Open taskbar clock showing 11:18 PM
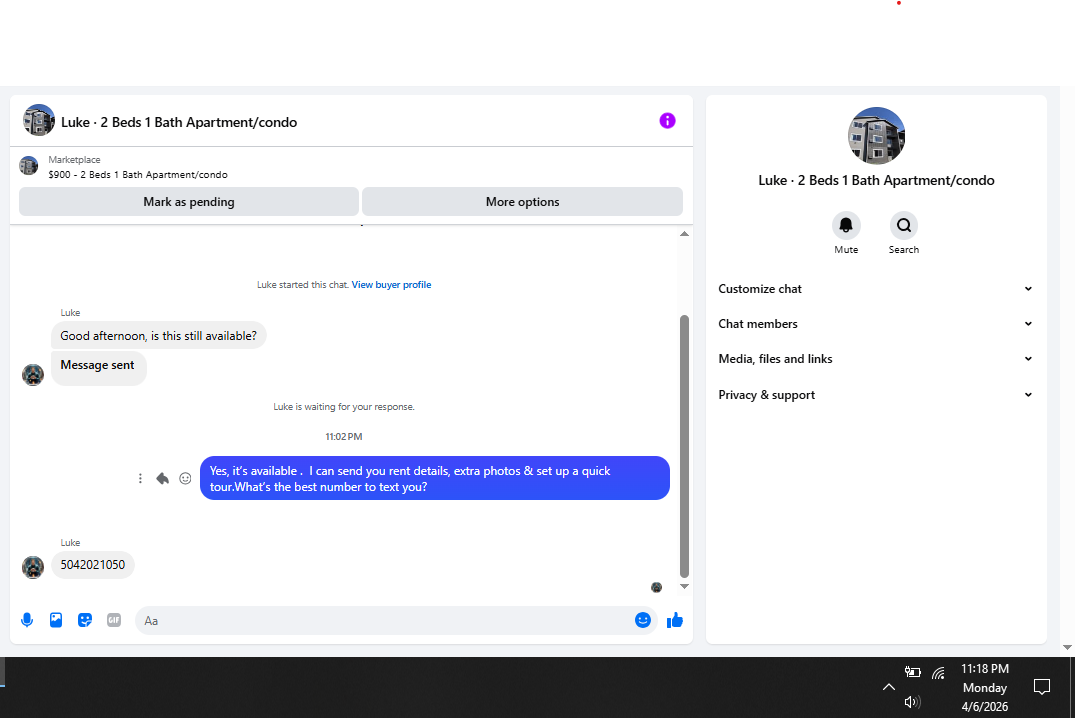Viewport: 1075px width, 718px height. pyautogui.click(x=985, y=688)
